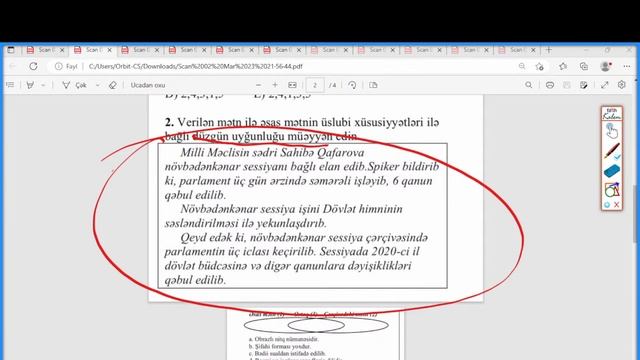Switch the page view layout
640x360 pixels.
coord(373,85)
